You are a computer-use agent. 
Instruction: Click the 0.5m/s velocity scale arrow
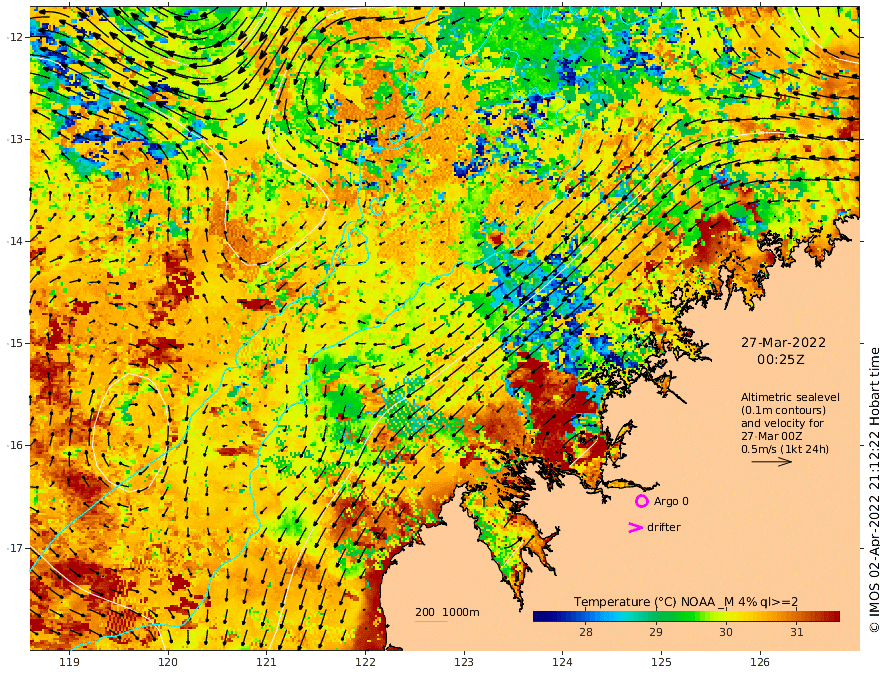(772, 462)
